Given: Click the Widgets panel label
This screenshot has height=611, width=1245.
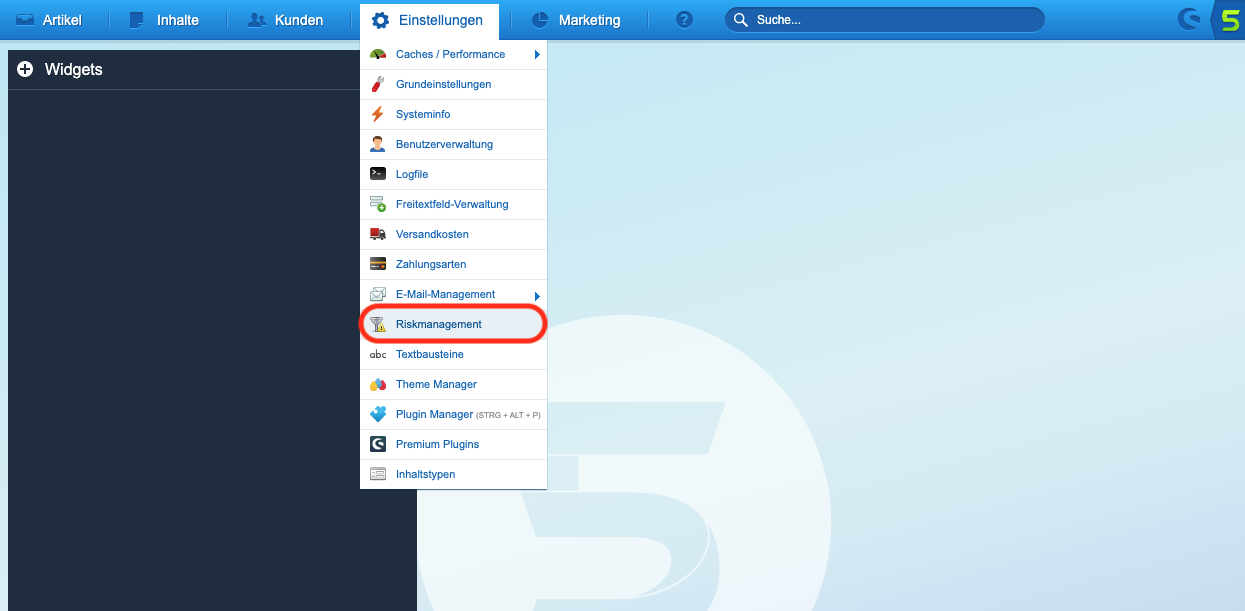Looking at the screenshot, I should click(74, 70).
